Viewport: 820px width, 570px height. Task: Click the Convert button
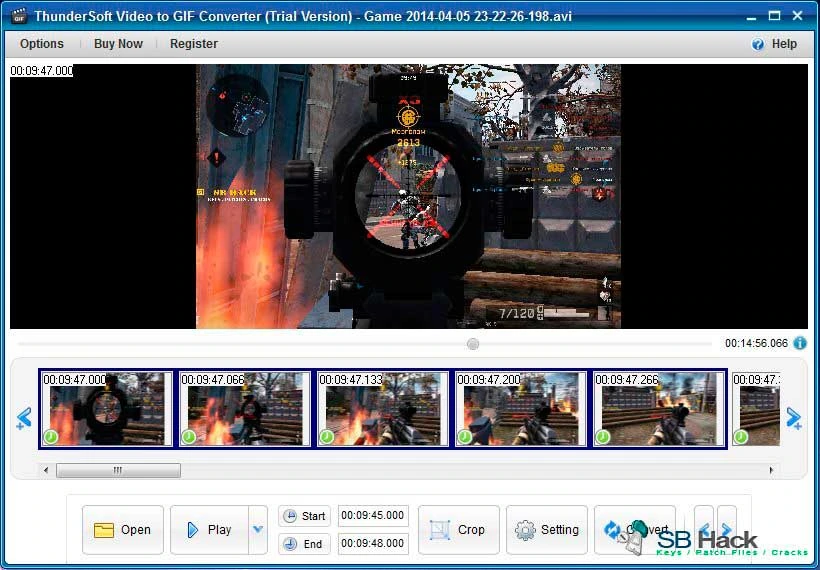(635, 530)
